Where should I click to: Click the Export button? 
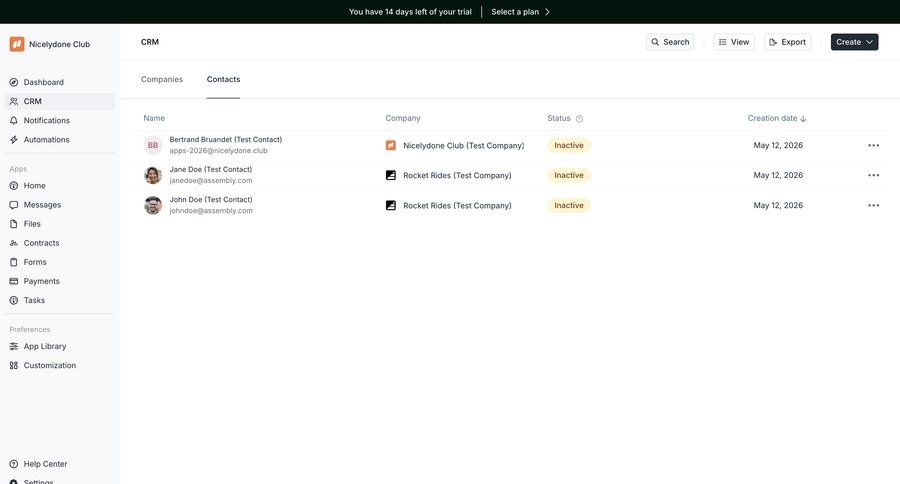(788, 42)
